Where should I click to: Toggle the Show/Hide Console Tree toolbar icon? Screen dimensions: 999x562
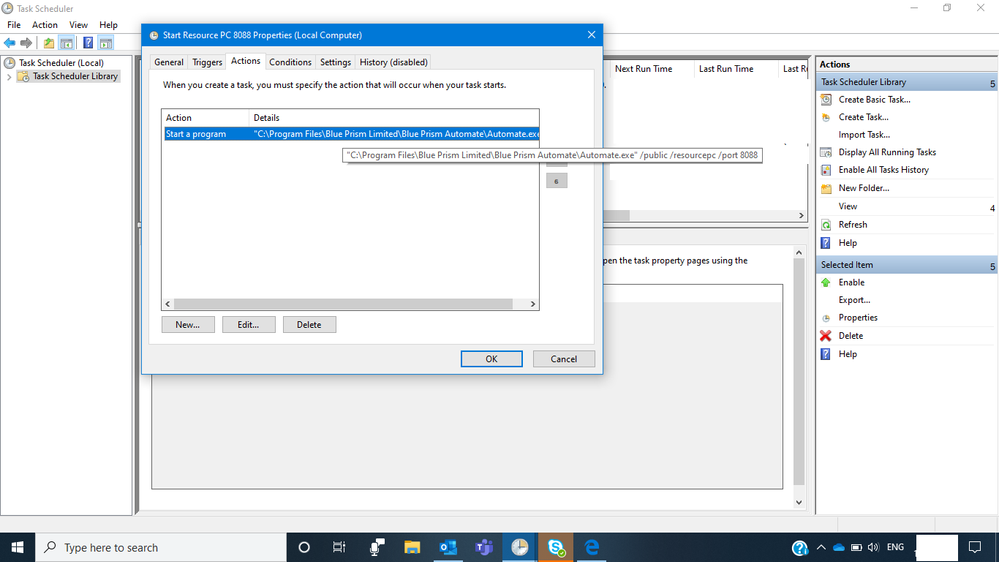coord(66,43)
